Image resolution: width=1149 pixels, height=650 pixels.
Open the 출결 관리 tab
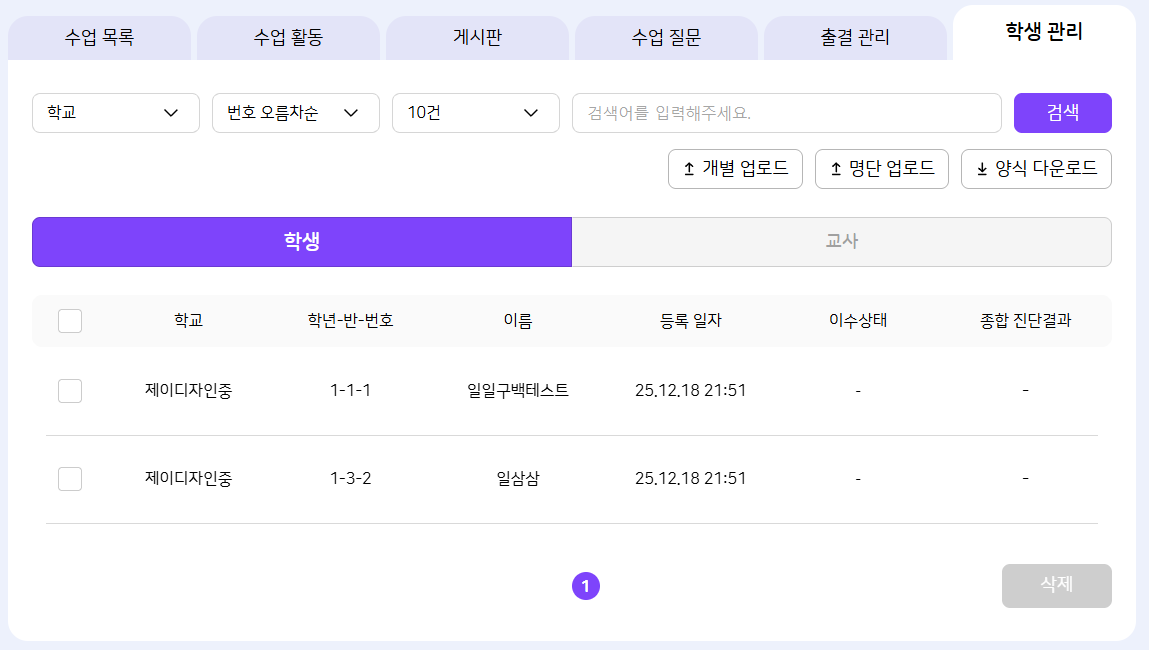(855, 39)
